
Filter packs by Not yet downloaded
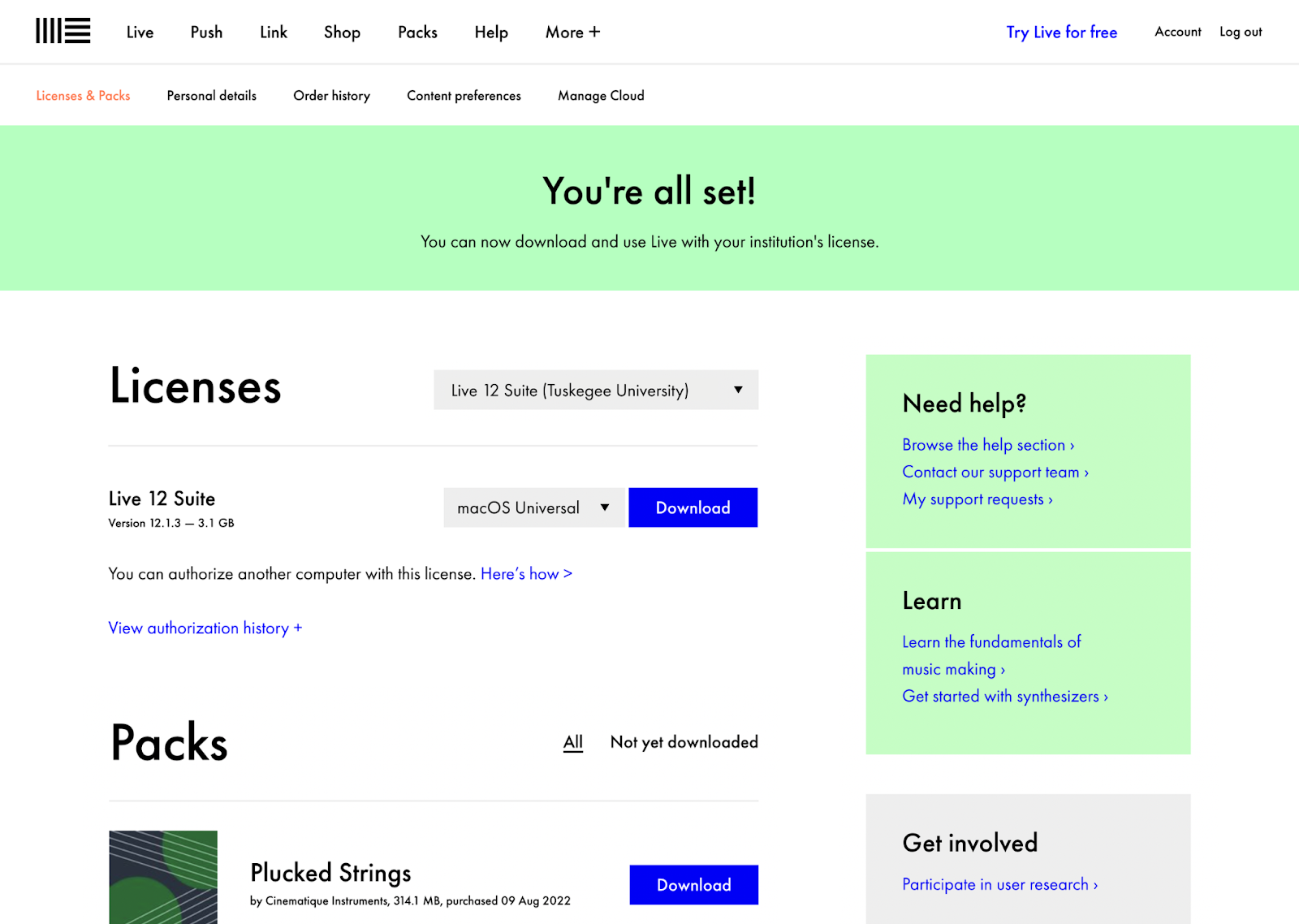pyautogui.click(x=684, y=742)
